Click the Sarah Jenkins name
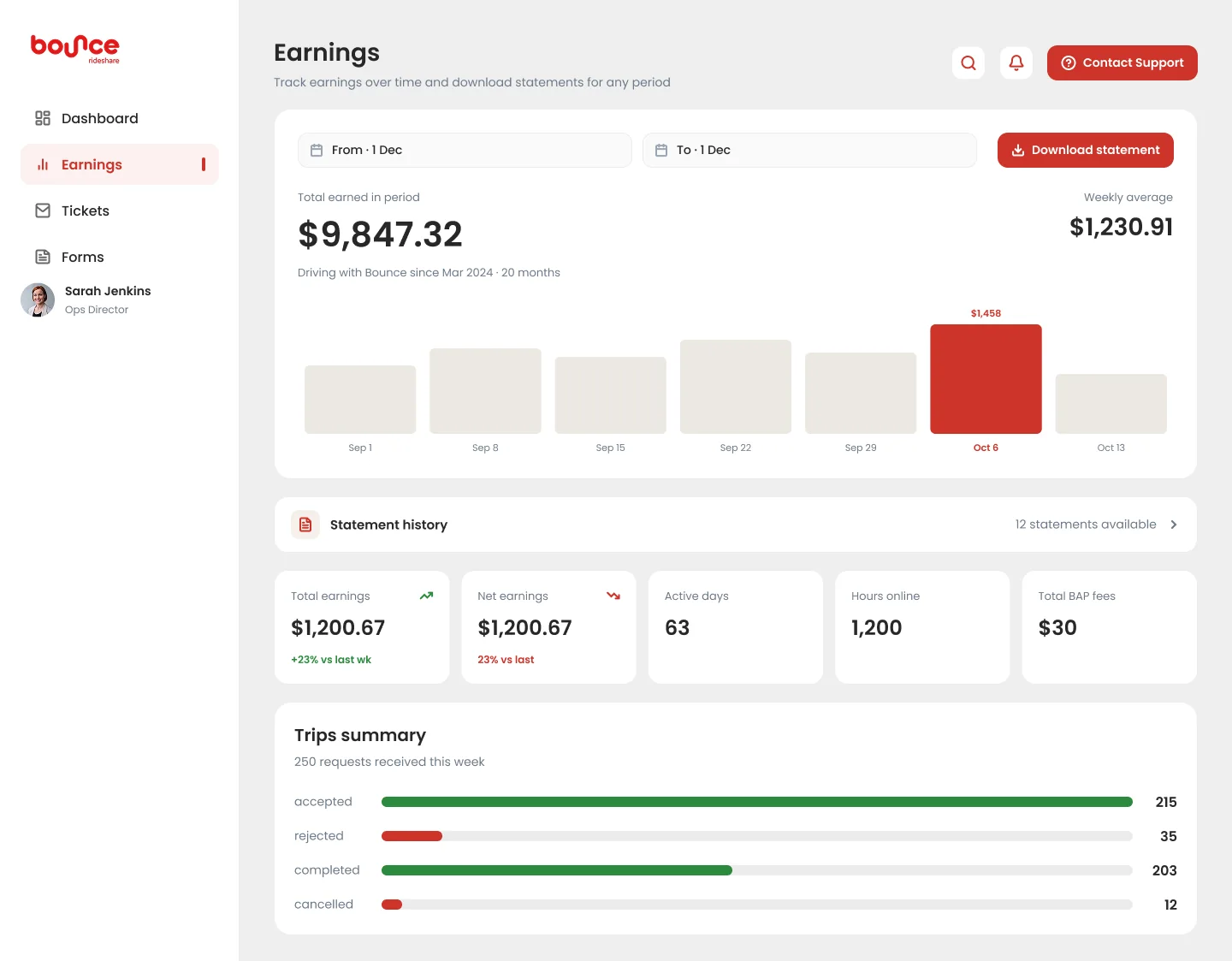 pyautogui.click(x=108, y=291)
